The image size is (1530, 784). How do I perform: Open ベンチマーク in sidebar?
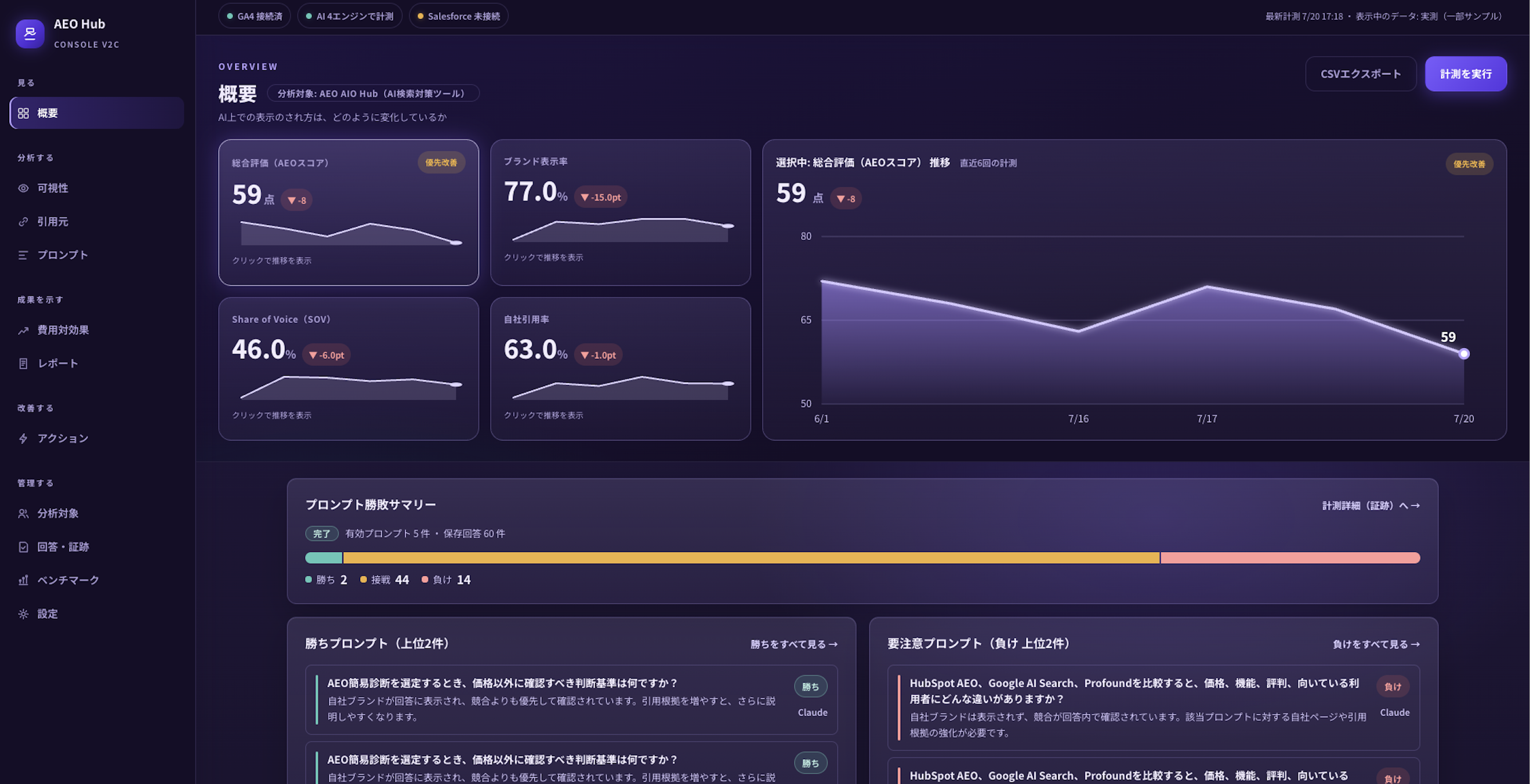[97, 580]
